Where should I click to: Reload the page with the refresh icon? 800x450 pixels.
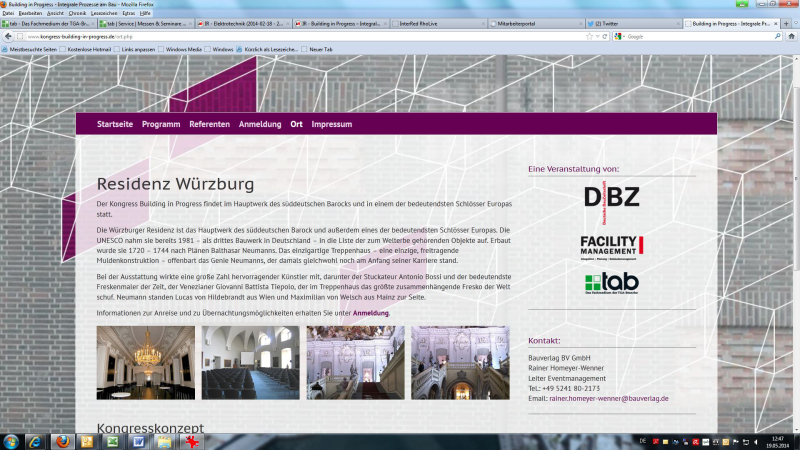coord(605,37)
